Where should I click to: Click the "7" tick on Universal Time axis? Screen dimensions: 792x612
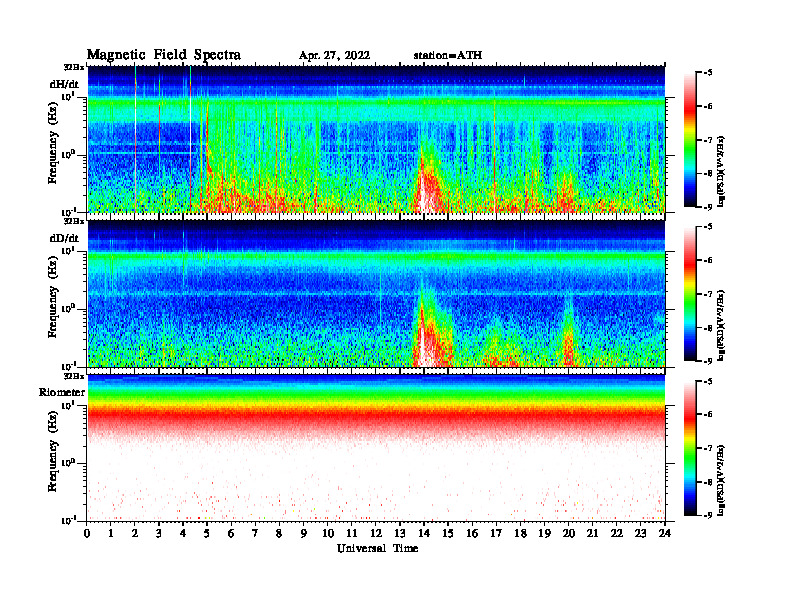(x=255, y=533)
